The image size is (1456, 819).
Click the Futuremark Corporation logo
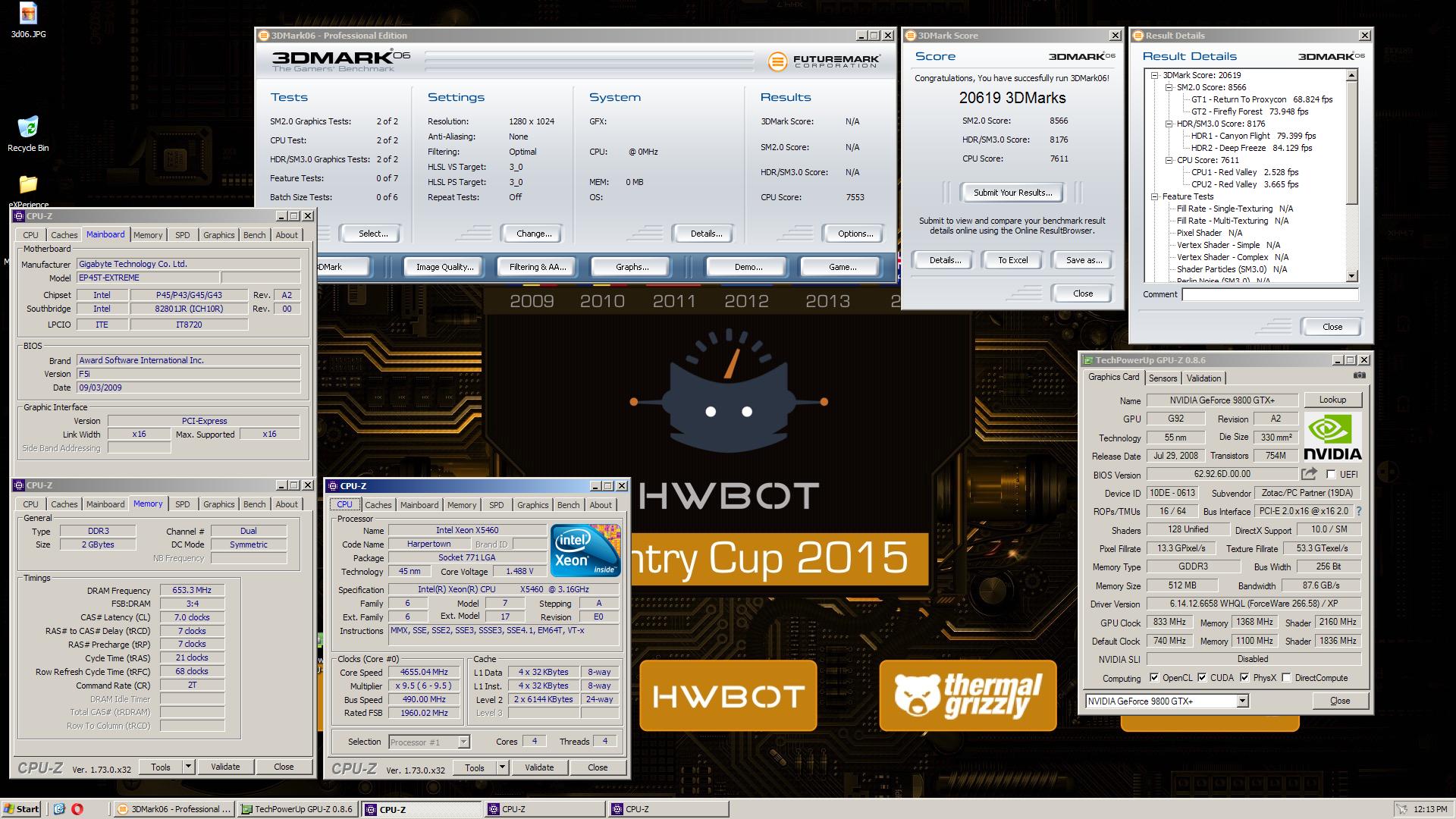click(x=824, y=61)
